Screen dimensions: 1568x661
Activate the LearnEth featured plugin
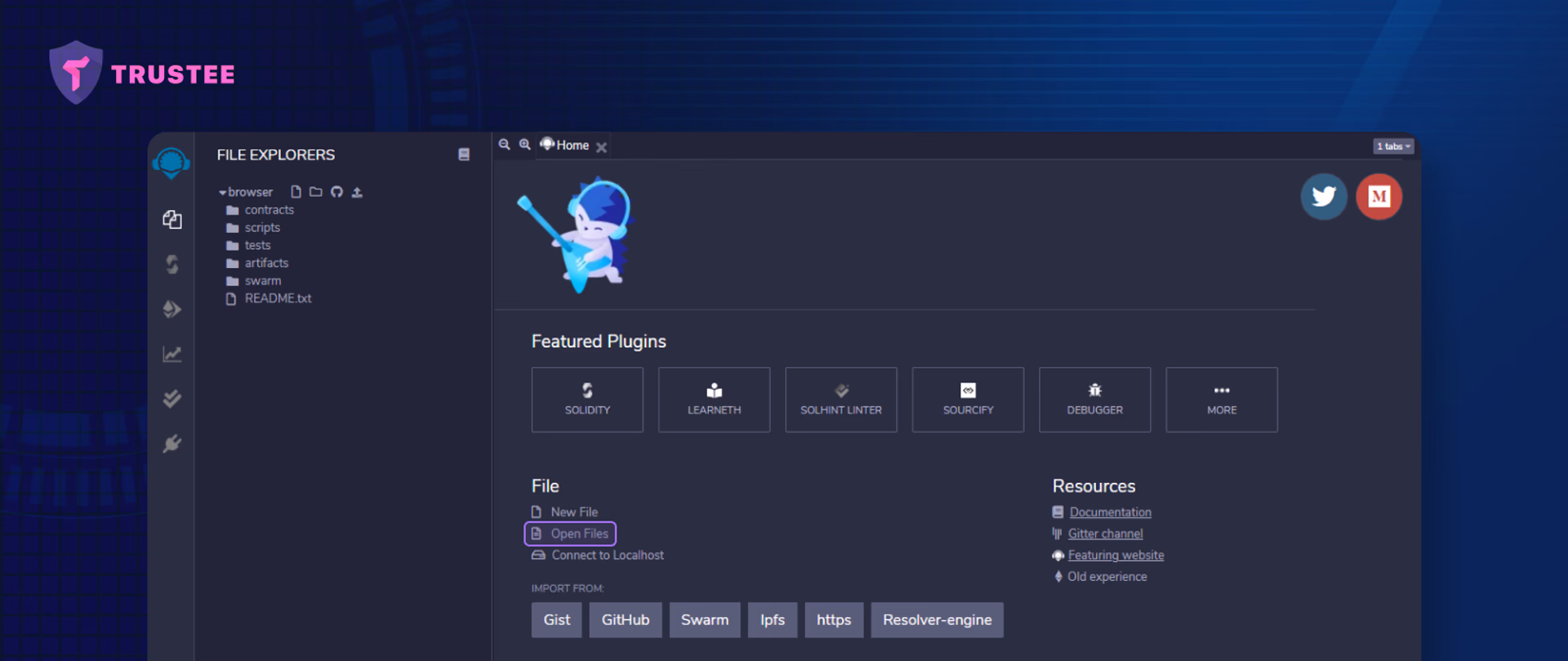(x=715, y=400)
